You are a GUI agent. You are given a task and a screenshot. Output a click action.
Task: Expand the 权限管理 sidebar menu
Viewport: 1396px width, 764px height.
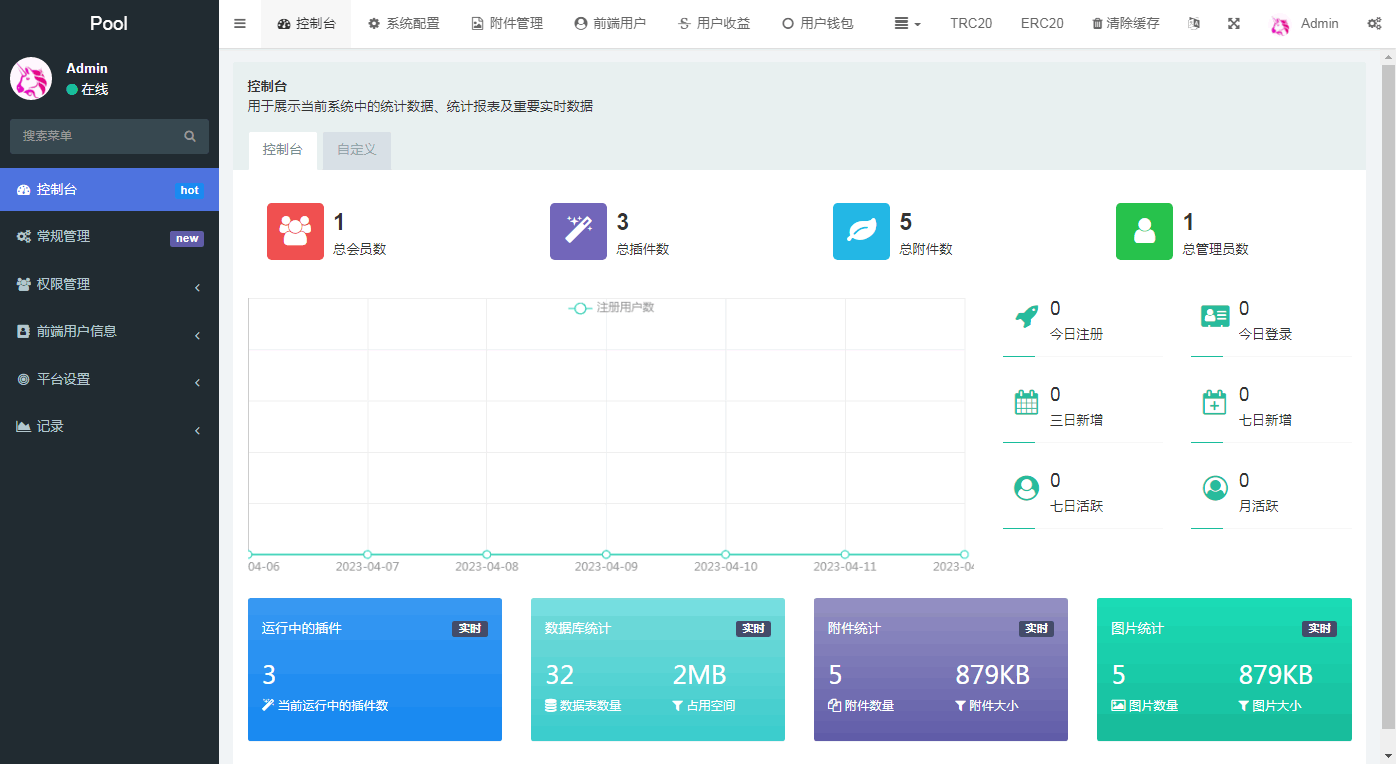coord(109,285)
